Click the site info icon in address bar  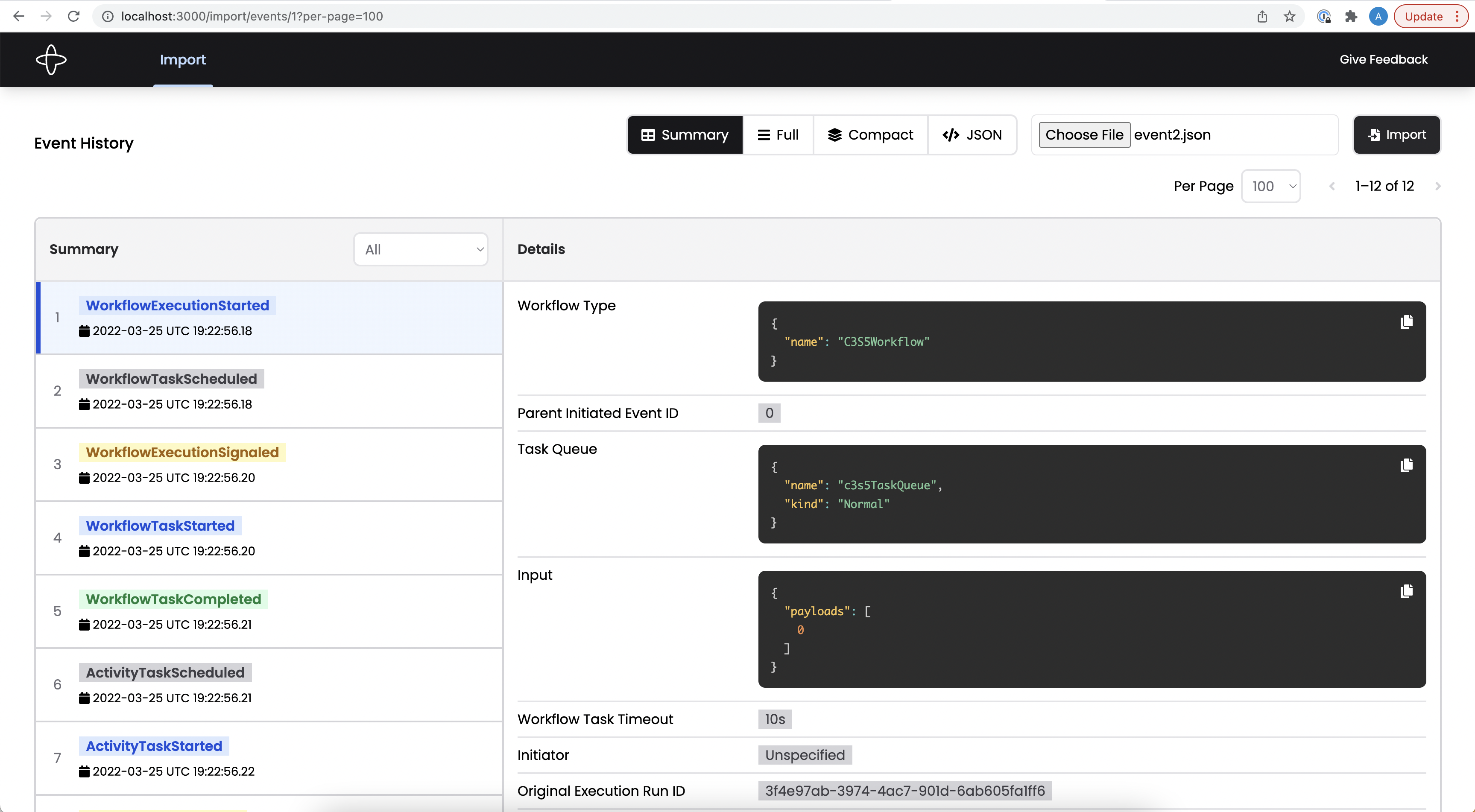pos(107,16)
